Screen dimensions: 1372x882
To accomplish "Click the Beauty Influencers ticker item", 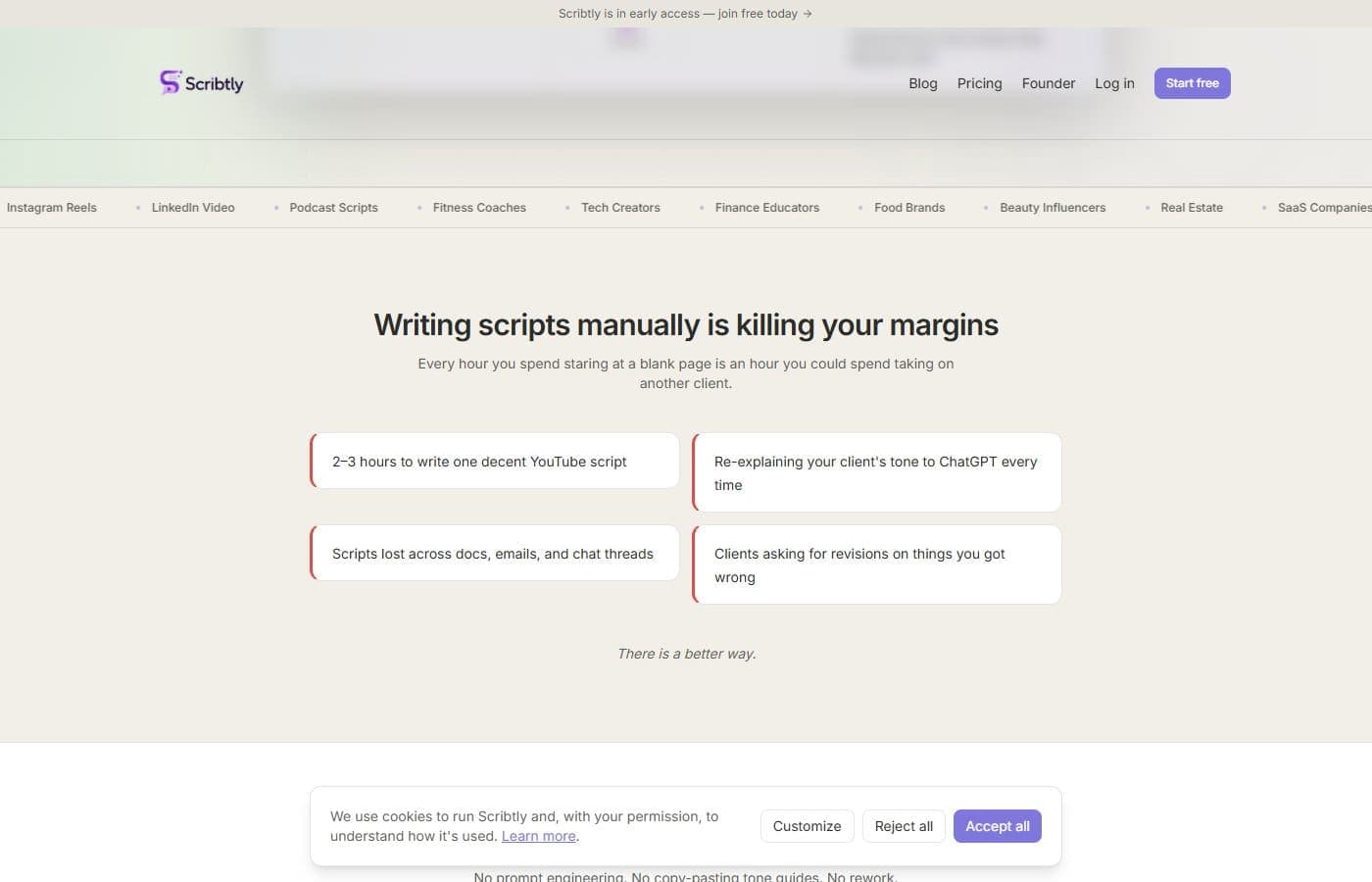I will [1053, 208].
